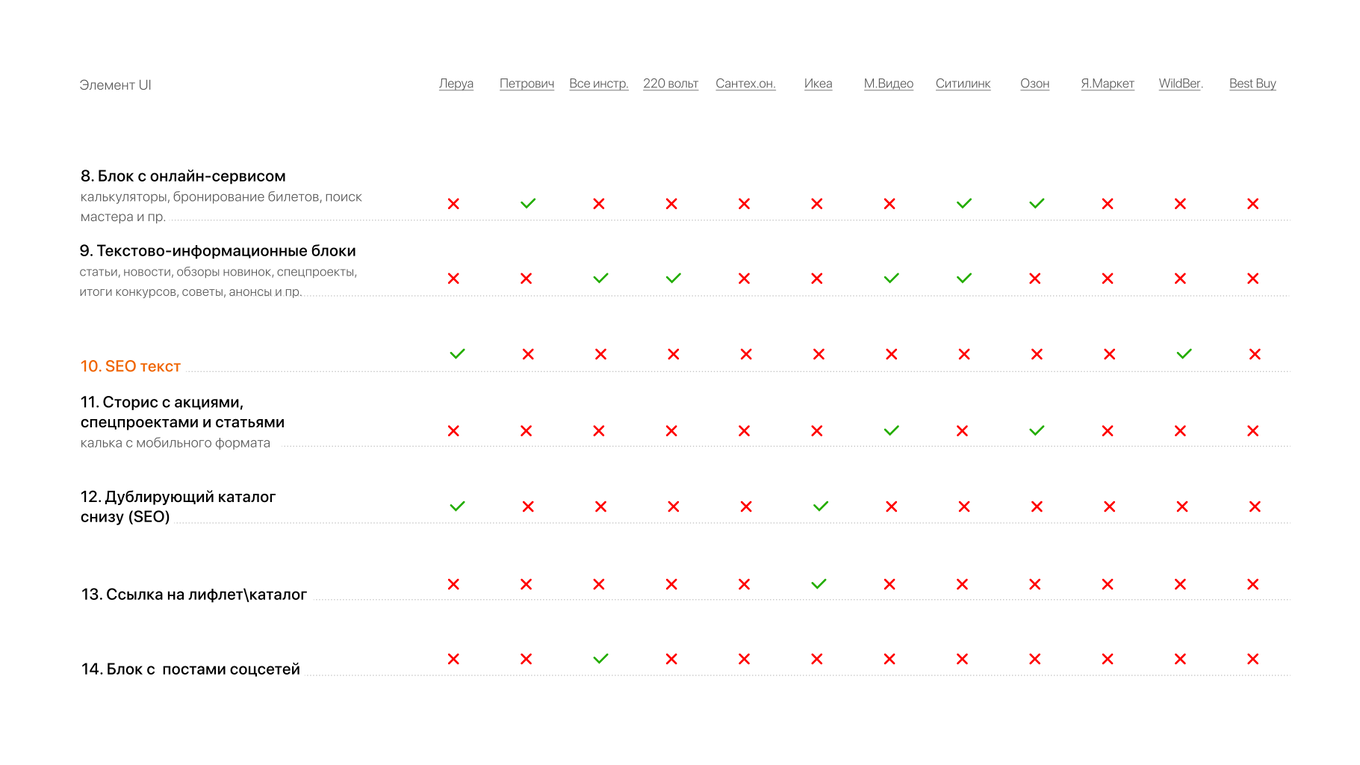The image size is (1360, 765).
Task: Select the М.Видео header link
Action: click(888, 84)
